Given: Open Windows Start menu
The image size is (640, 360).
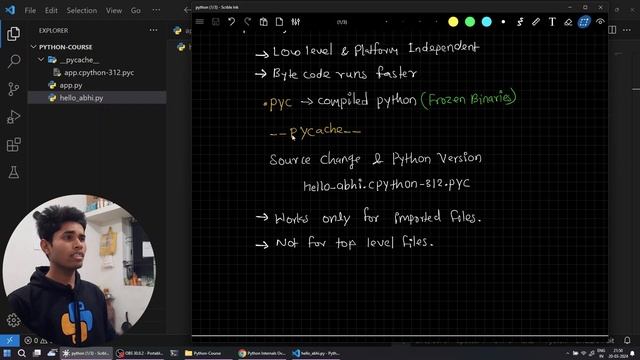Looking at the screenshot, I should pyautogui.click(x=7, y=353).
